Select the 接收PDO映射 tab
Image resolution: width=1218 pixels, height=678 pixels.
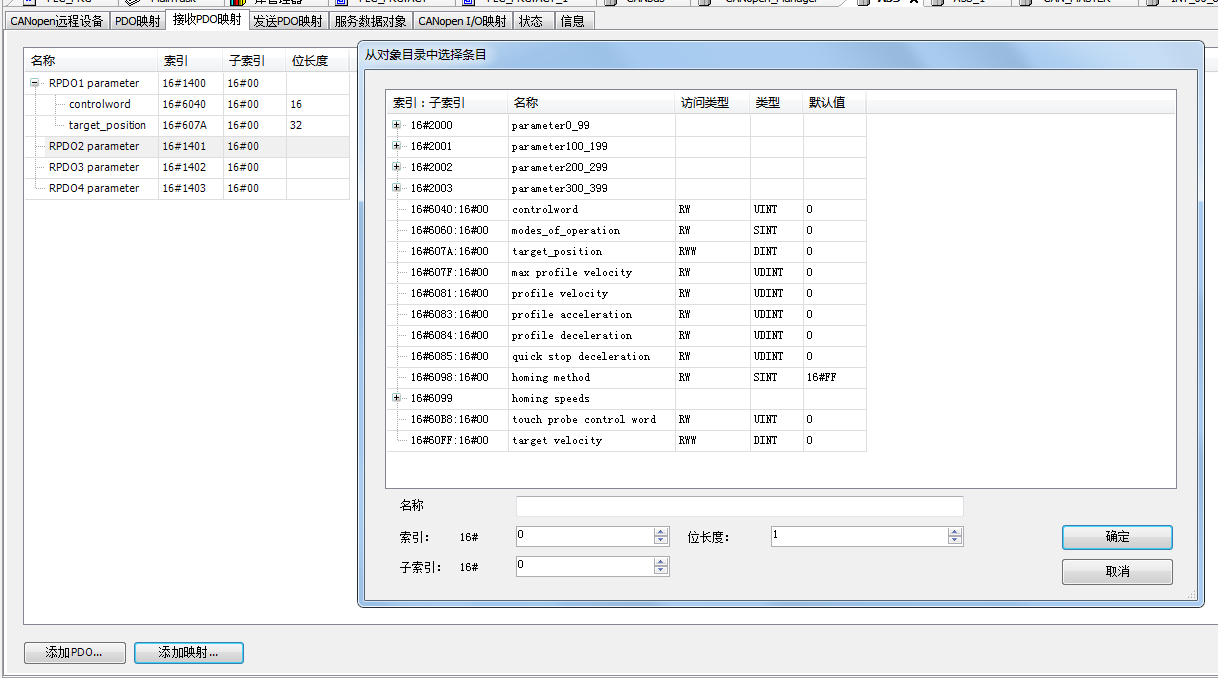click(206, 19)
